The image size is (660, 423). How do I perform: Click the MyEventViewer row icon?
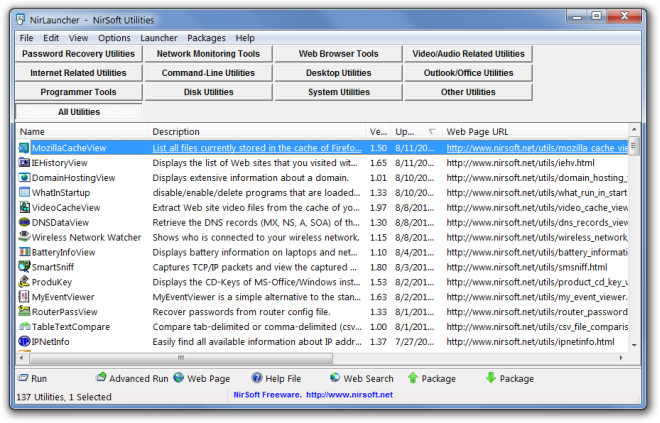point(24,297)
